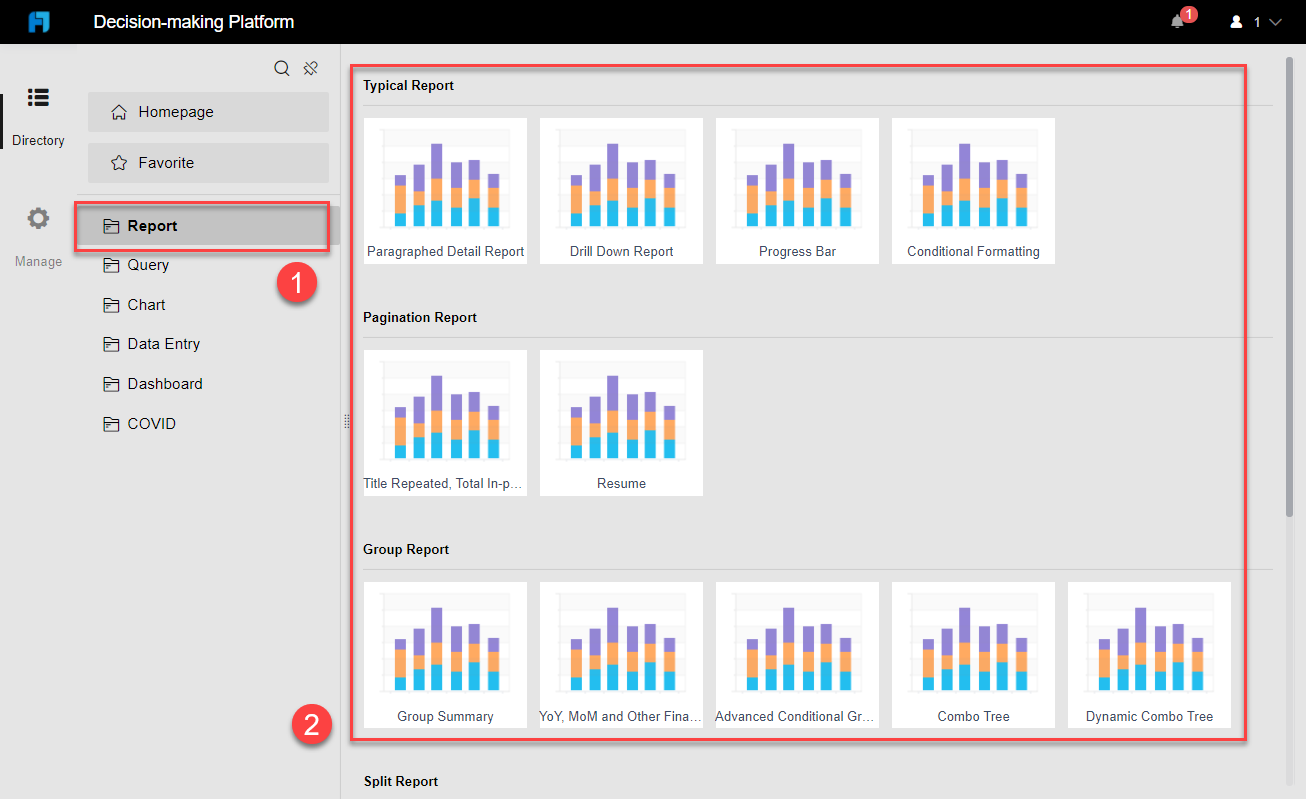Click the platform logo in the top bar
This screenshot has width=1306, height=799.
click(x=38, y=21)
